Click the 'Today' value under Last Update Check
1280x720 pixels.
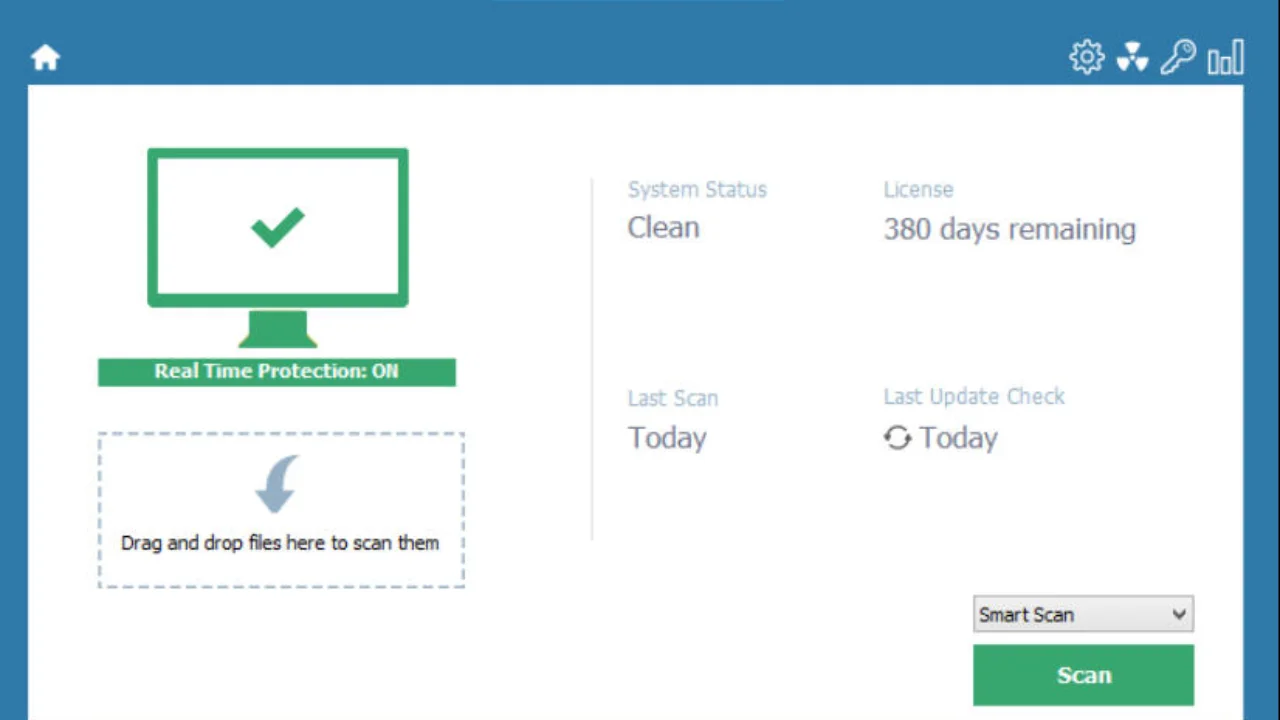(958, 438)
